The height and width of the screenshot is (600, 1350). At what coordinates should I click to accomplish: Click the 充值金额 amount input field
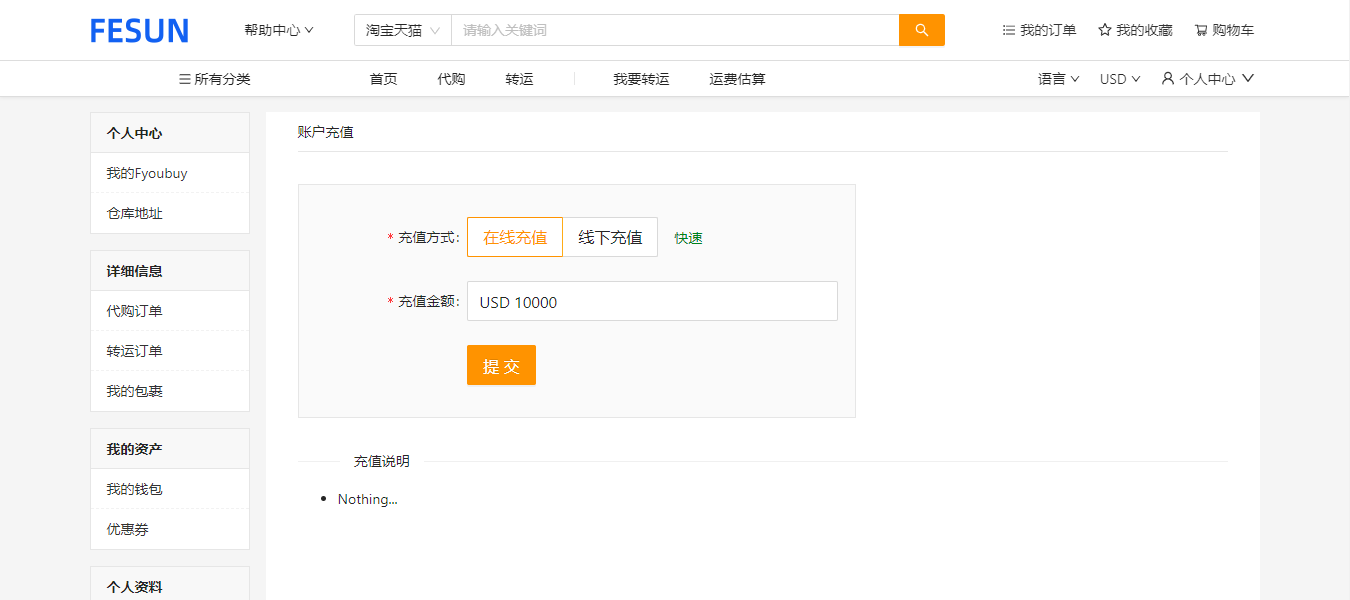point(651,301)
